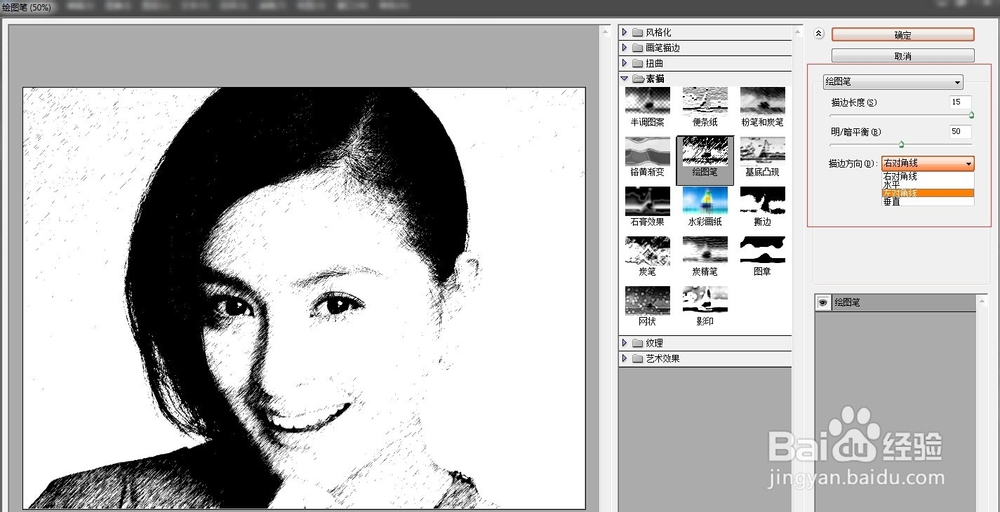
Task: Select the 基底凸现 filter thumbnail
Action: (762, 150)
